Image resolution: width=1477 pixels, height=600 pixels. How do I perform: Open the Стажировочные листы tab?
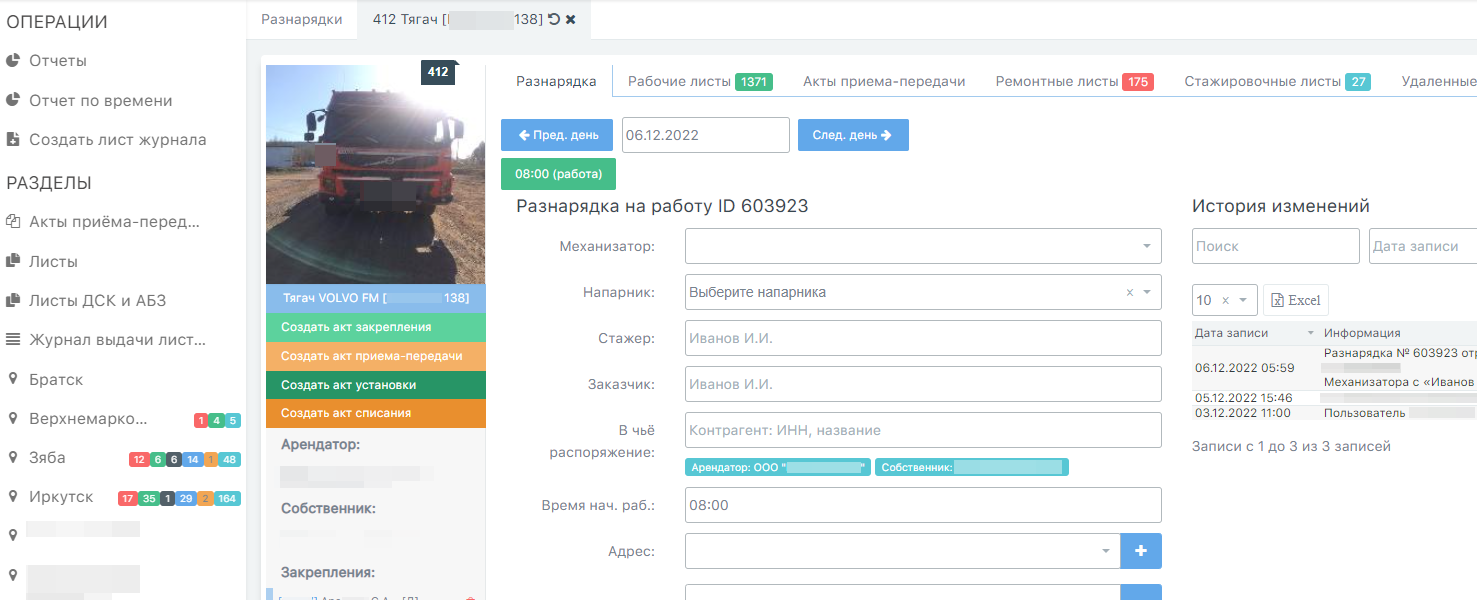tap(1277, 82)
